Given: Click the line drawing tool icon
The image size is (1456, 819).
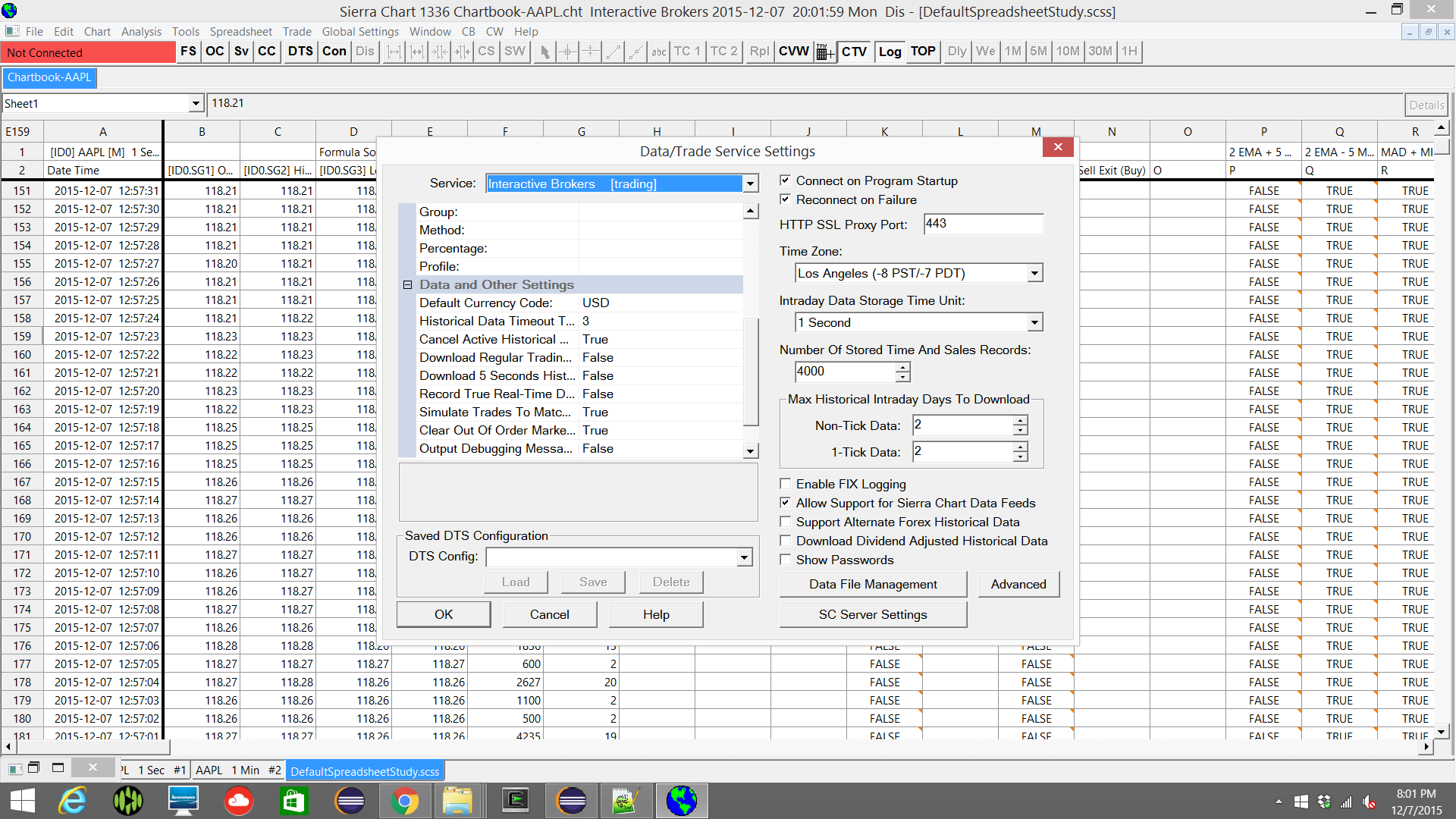Looking at the screenshot, I should click(x=613, y=52).
